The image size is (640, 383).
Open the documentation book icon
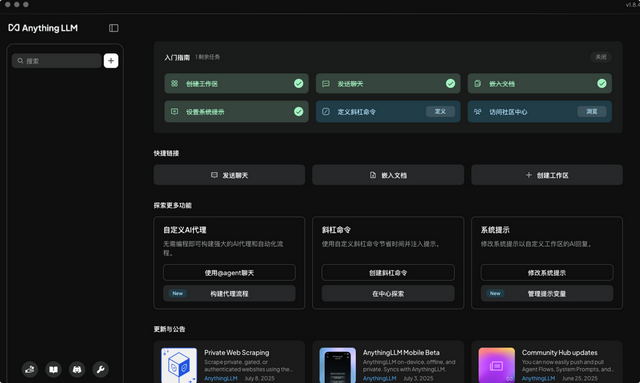pyautogui.click(x=53, y=370)
